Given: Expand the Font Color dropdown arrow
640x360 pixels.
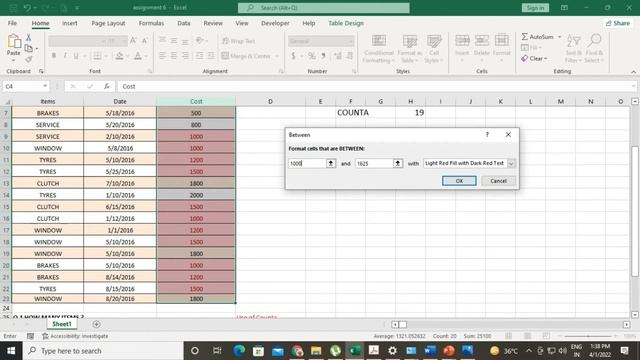Looking at the screenshot, I should [x=146, y=56].
